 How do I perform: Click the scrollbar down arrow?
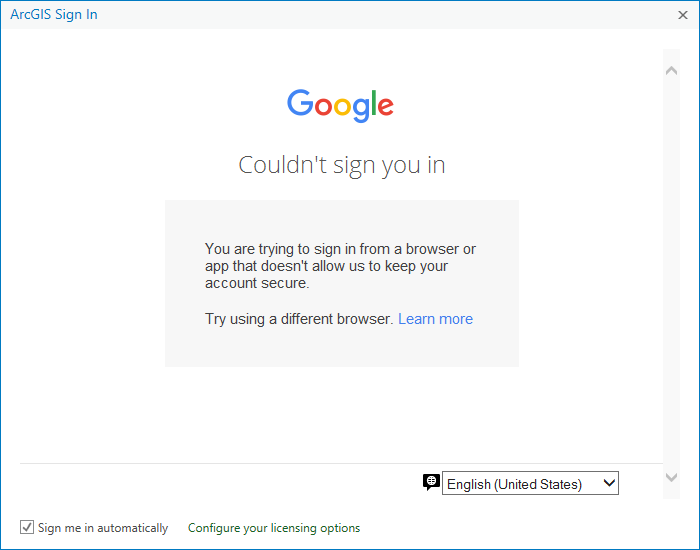(672, 478)
